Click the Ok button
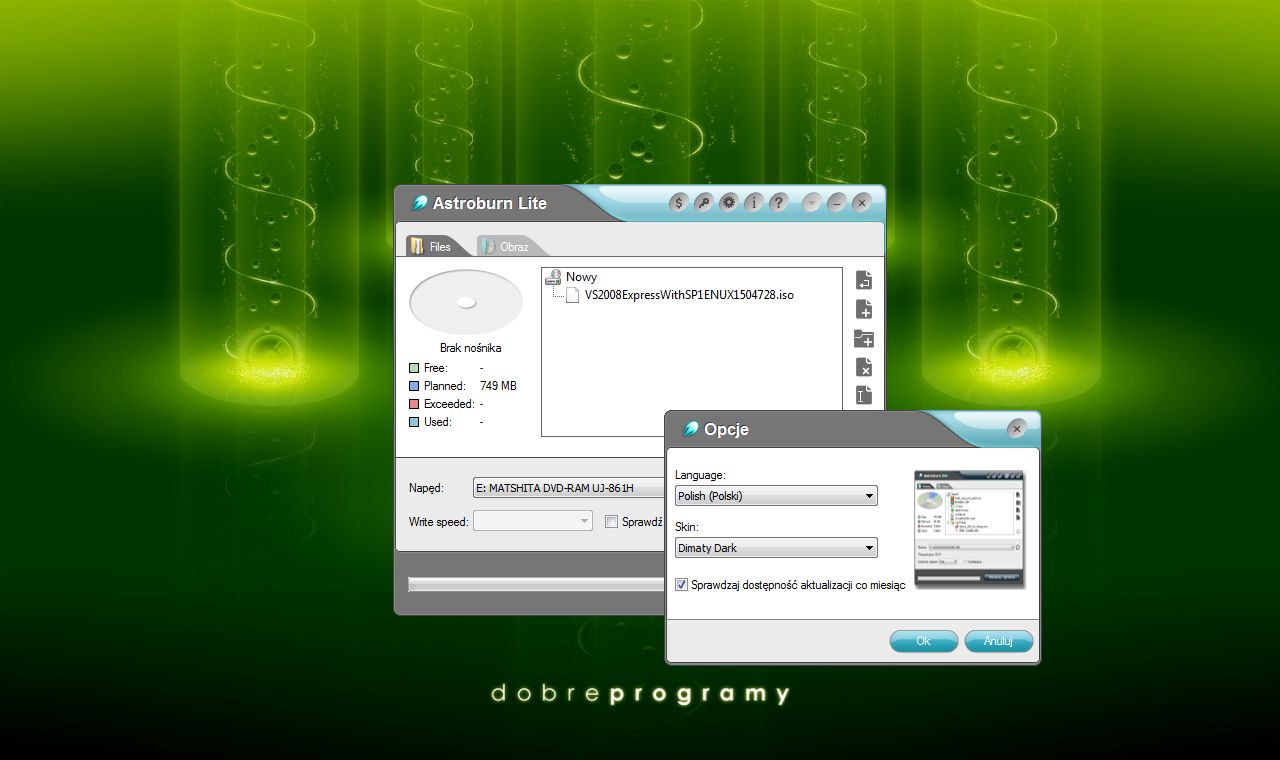The width and height of the screenshot is (1280, 760). tap(923, 641)
